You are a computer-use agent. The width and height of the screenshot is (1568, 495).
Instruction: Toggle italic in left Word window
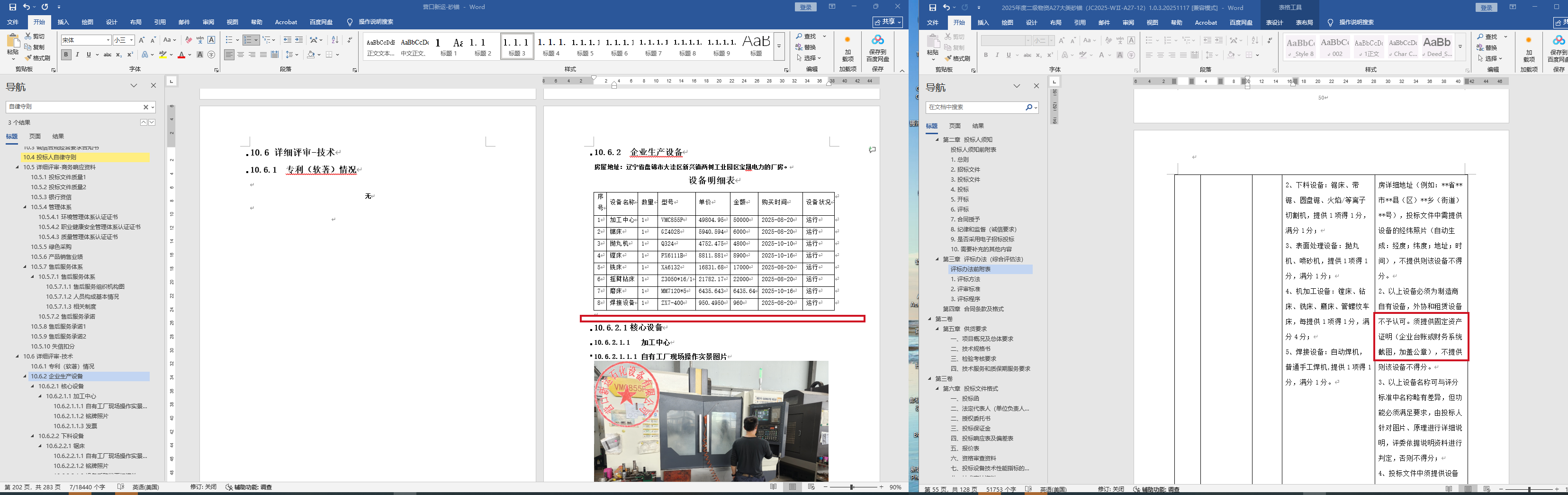pyautogui.click(x=78, y=55)
